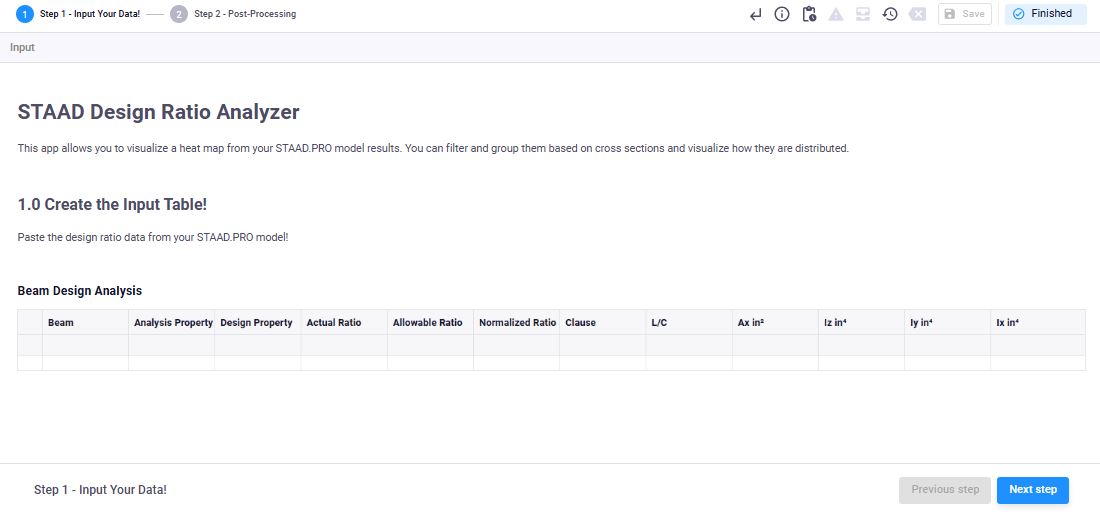Image resolution: width=1100 pixels, height=514 pixels.
Task: Click the 1.0 Create the Input Table! heading
Action: (112, 205)
